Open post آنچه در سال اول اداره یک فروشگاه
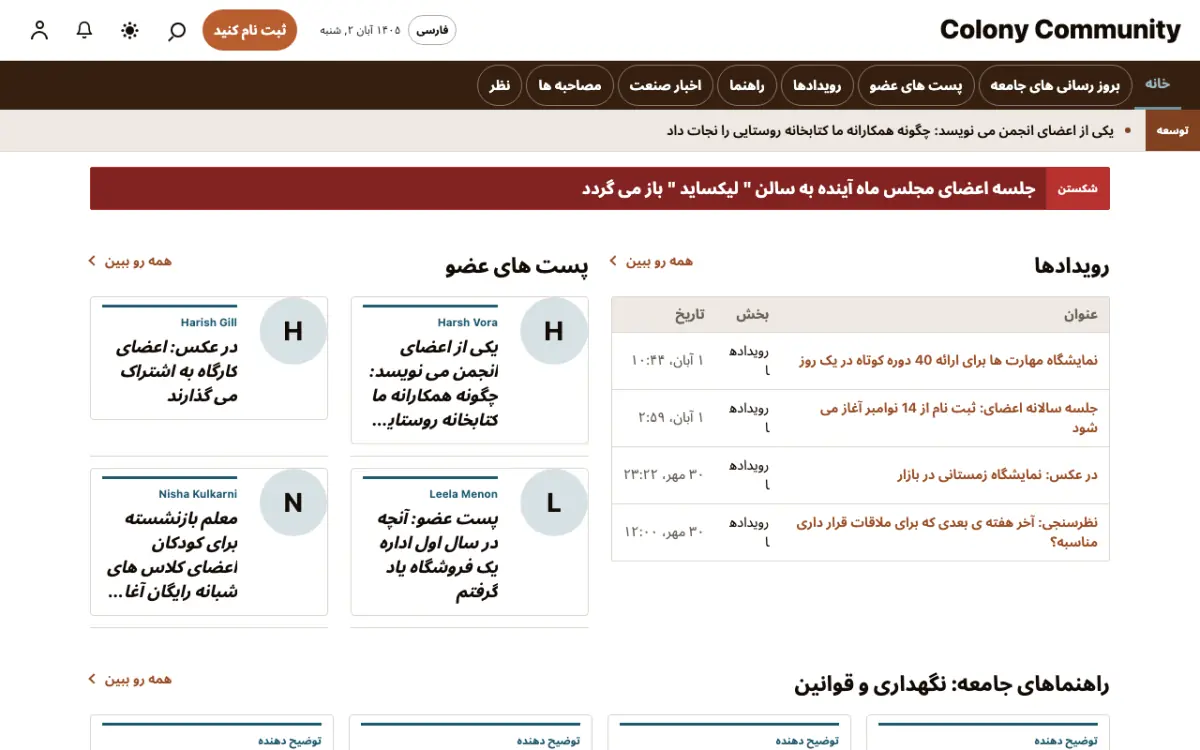 point(437,556)
